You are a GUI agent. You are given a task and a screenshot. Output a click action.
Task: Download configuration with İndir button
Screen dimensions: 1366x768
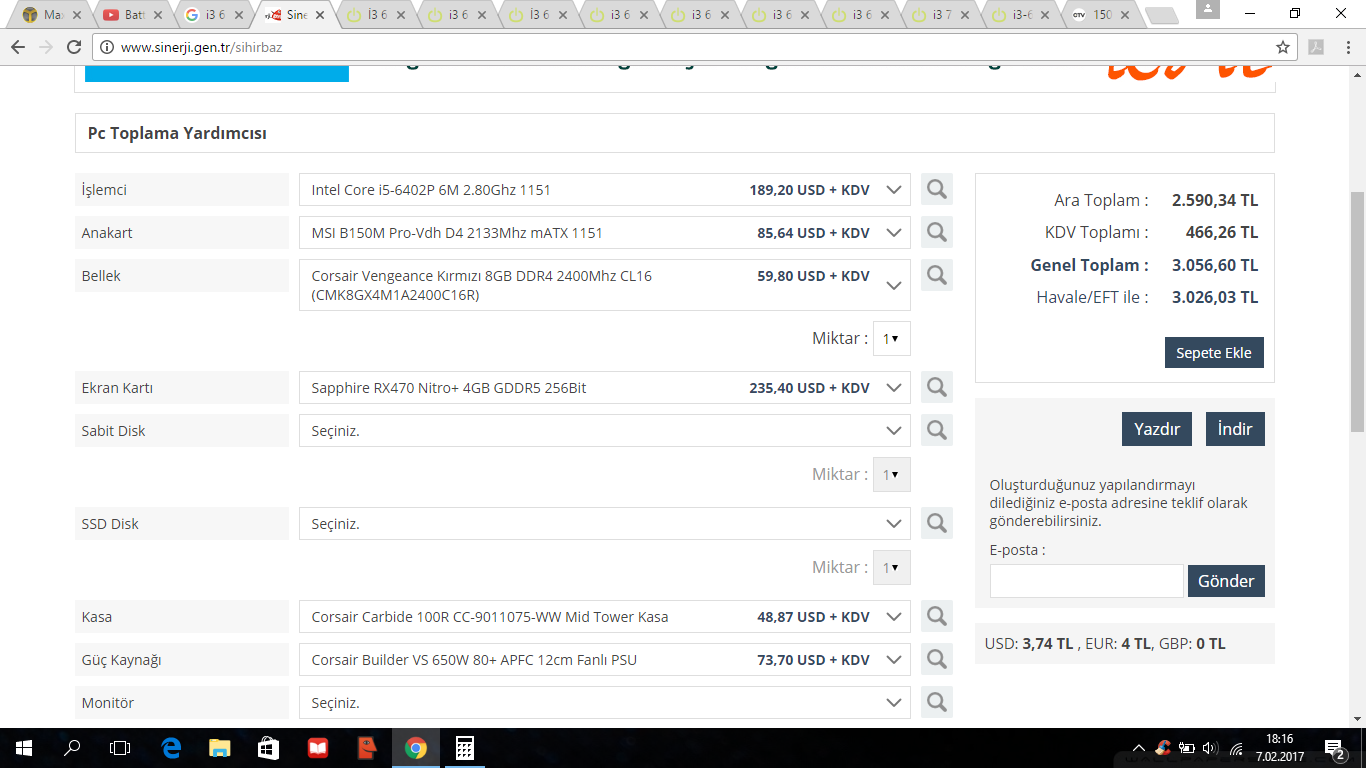tap(1235, 429)
